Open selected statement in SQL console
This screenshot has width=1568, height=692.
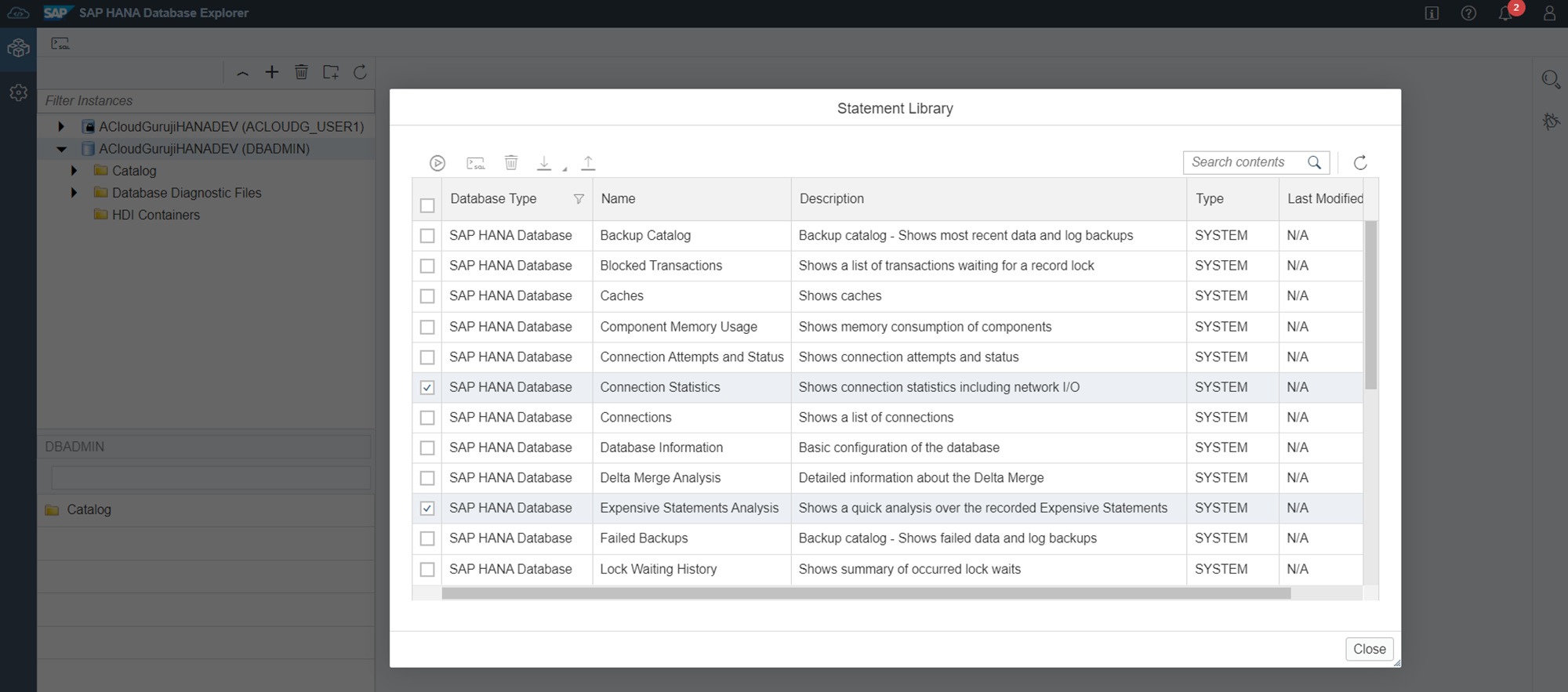click(475, 163)
